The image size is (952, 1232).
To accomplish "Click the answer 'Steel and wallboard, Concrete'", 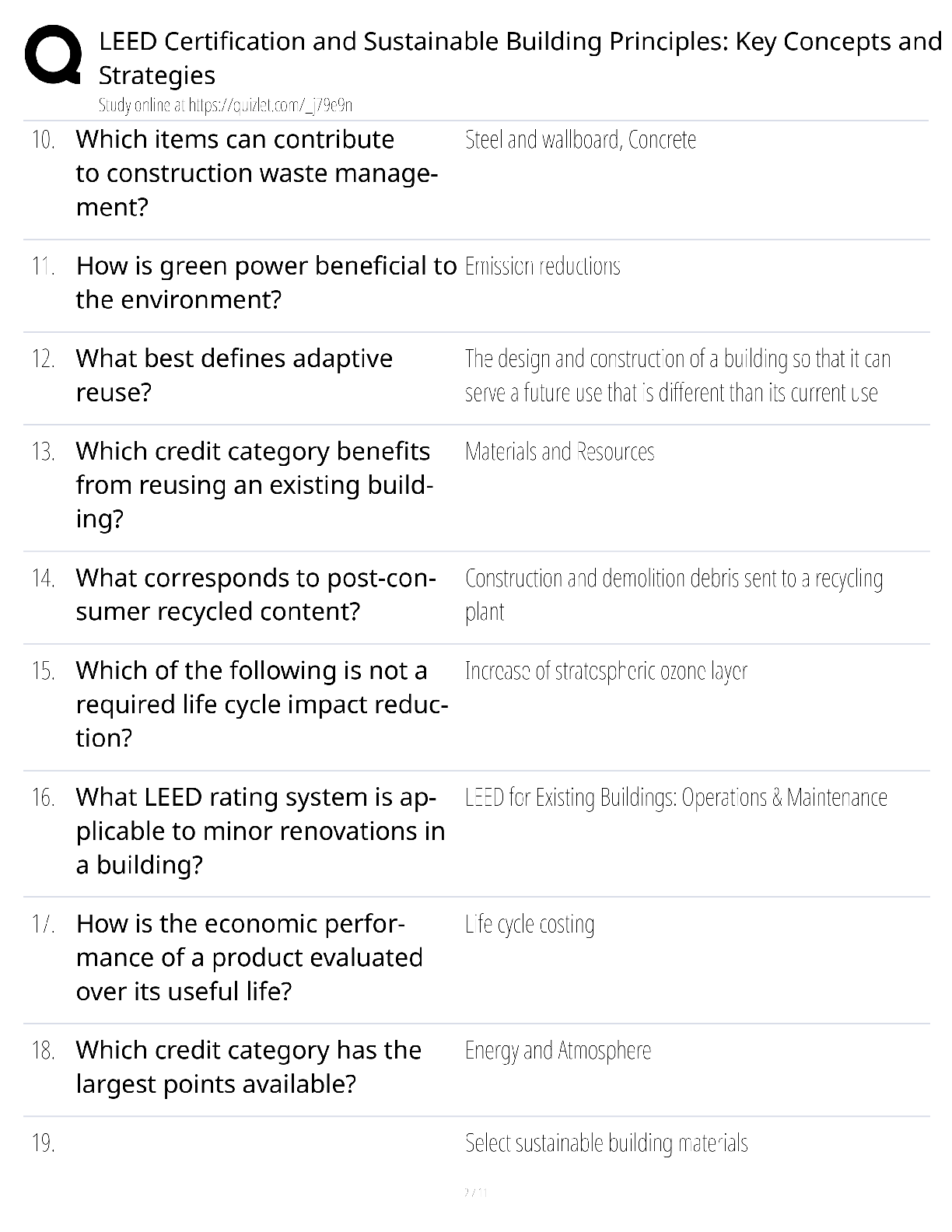I will pyautogui.click(x=580, y=139).
